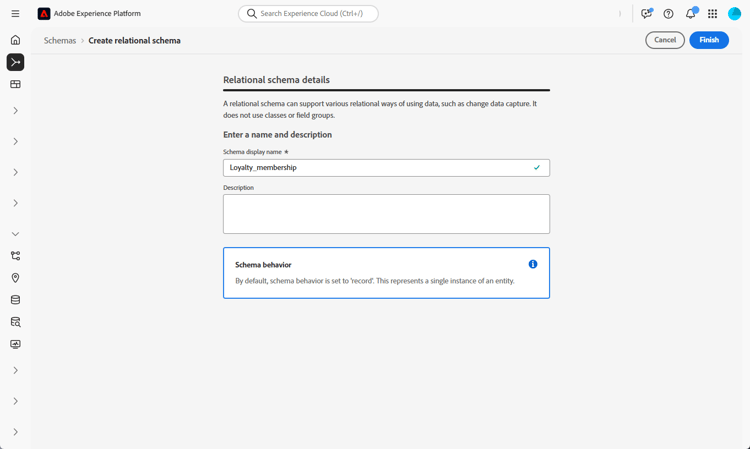Click the Cancel button

pos(665,40)
